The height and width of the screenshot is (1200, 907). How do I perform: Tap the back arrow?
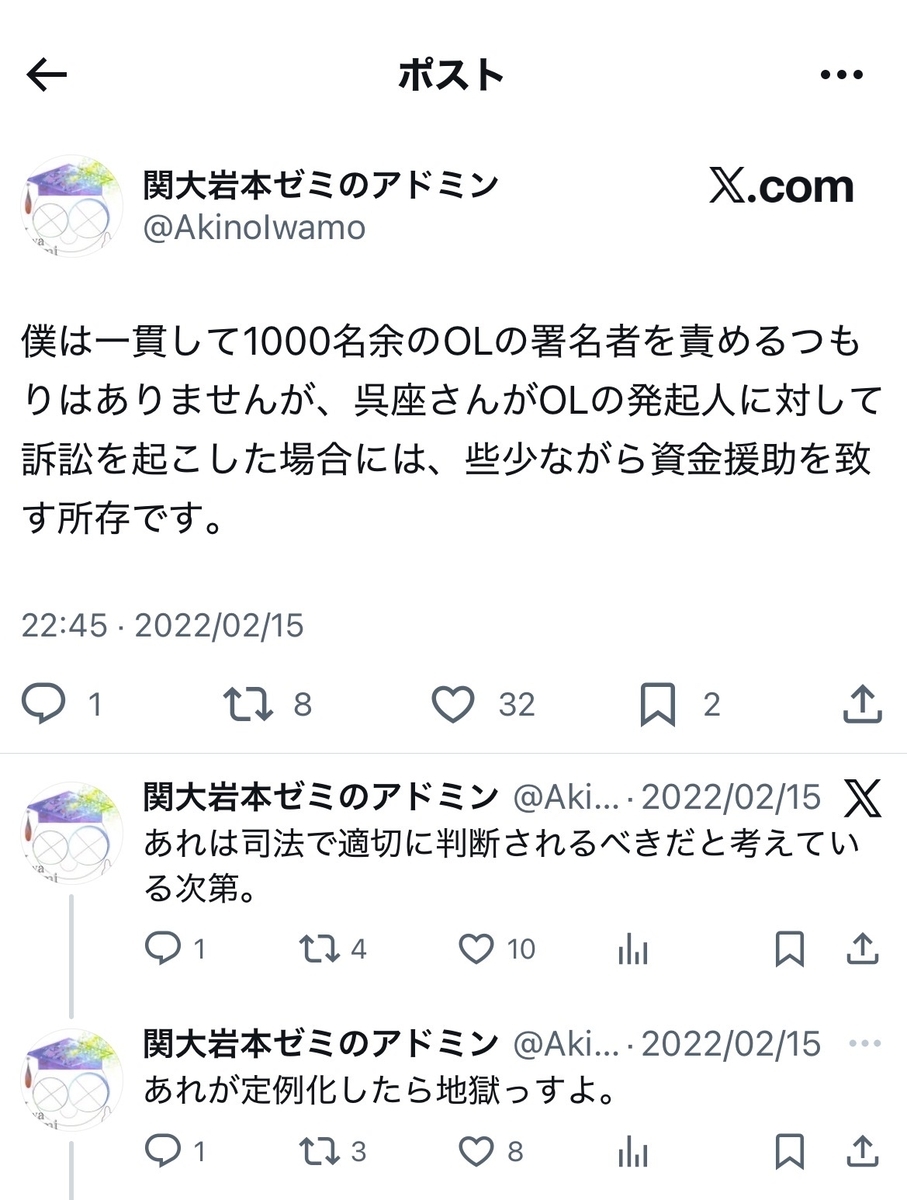tap(47, 75)
